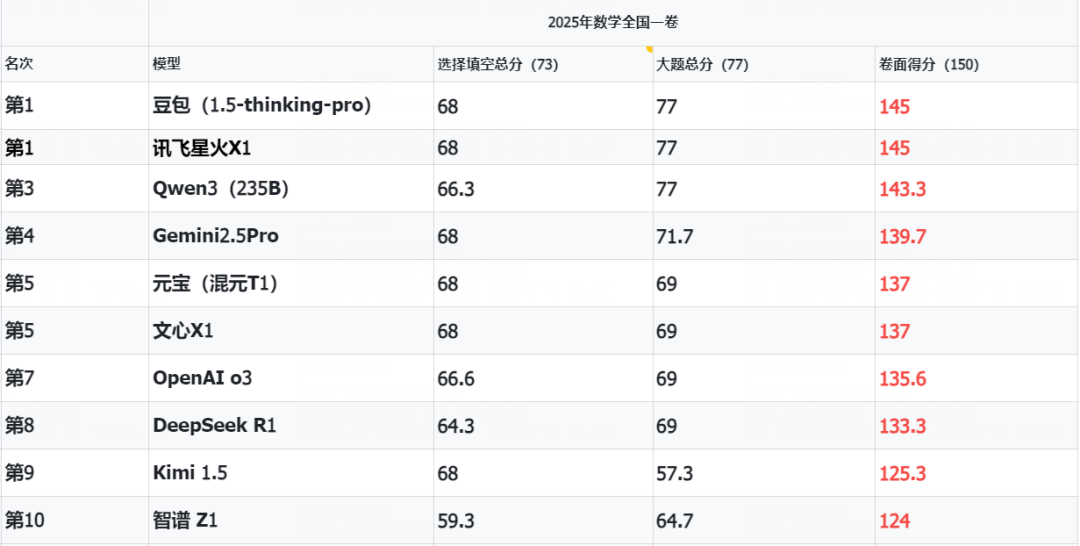1080x546 pixels.
Task: Click the 智谱 Z1 model cell
Action: click(x=291, y=521)
